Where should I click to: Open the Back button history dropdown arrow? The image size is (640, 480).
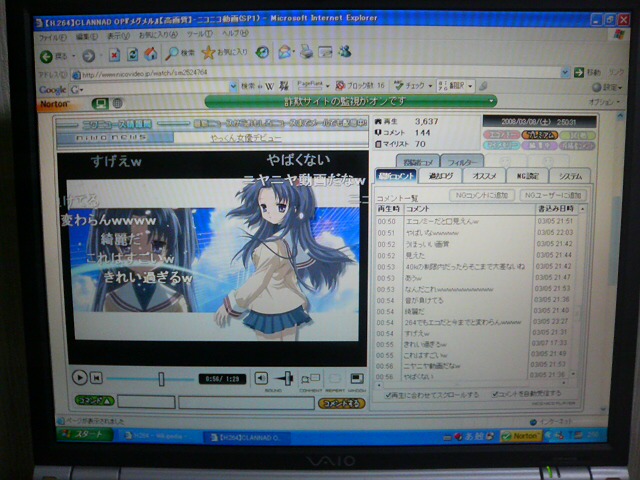click(x=74, y=56)
